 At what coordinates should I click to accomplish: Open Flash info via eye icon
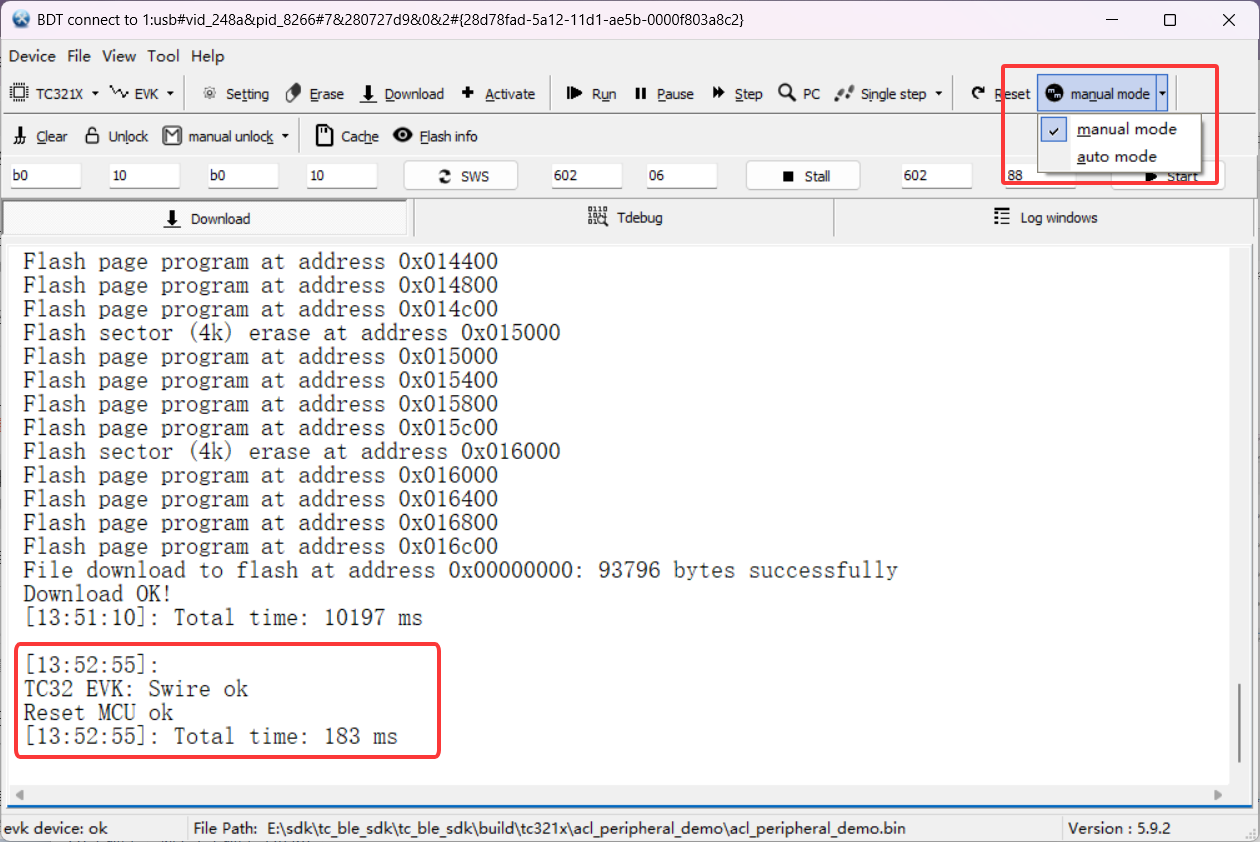pyautogui.click(x=403, y=135)
